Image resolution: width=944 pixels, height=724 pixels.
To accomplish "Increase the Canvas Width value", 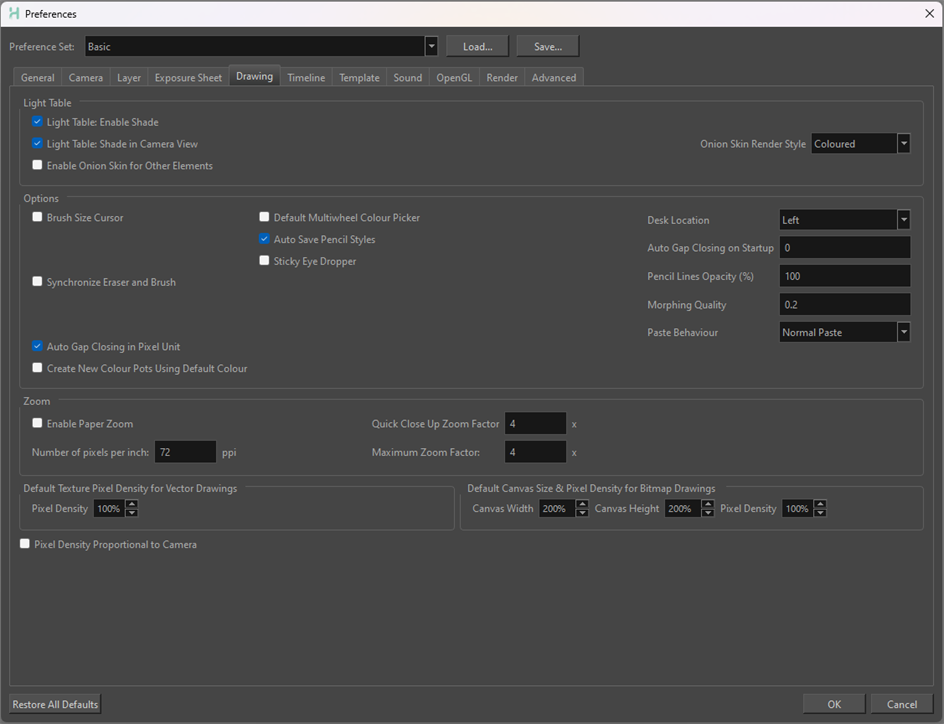I will click(x=582, y=504).
